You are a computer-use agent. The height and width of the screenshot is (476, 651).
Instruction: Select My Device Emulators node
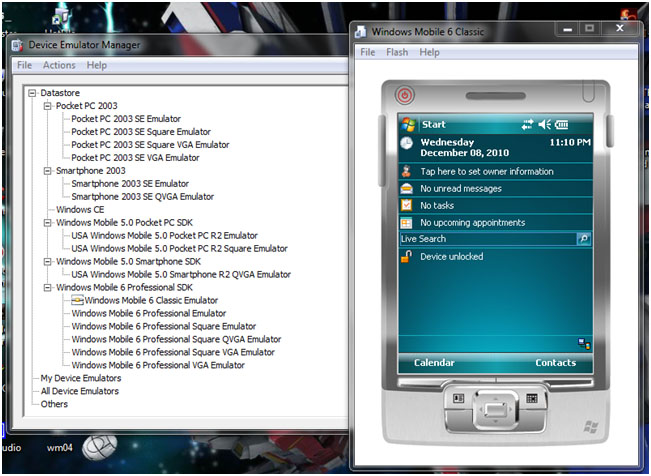tap(81, 378)
